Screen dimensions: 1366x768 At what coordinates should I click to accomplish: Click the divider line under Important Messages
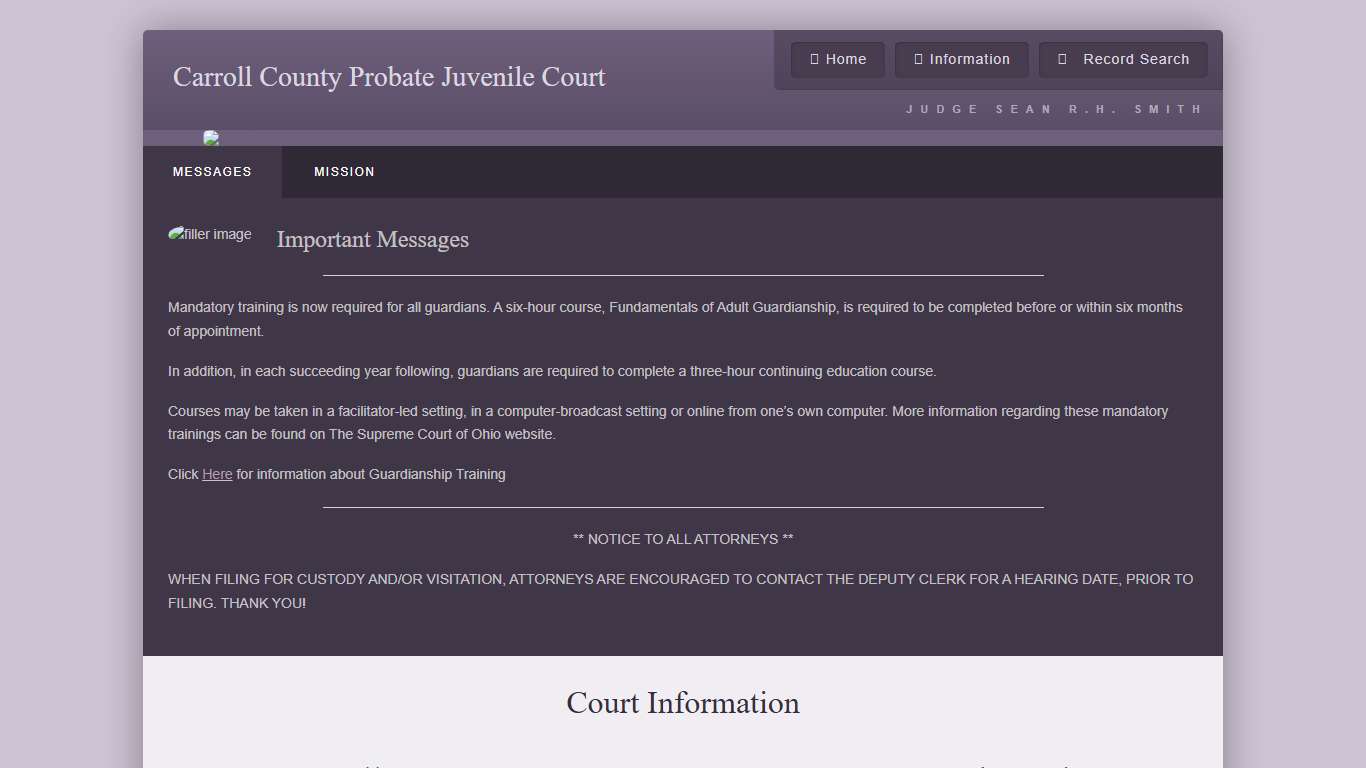click(x=683, y=272)
